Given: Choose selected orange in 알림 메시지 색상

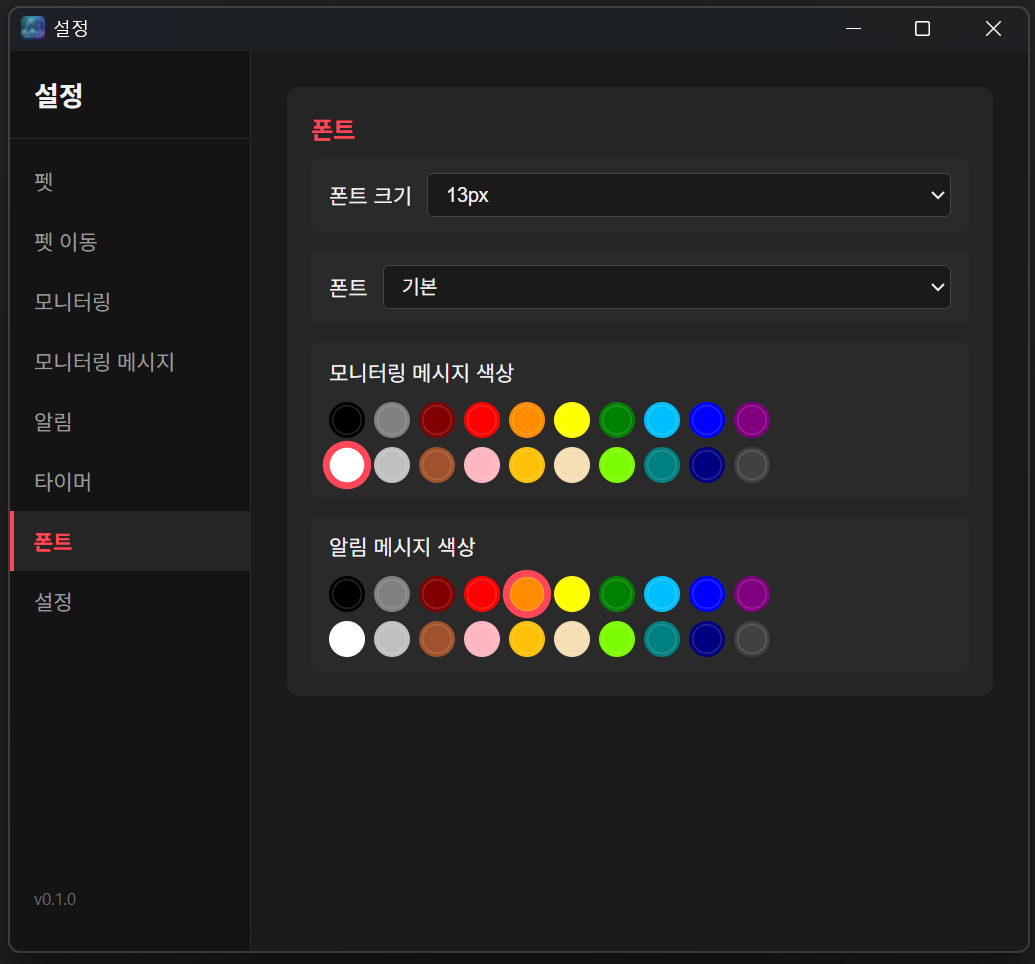Looking at the screenshot, I should (x=527, y=594).
